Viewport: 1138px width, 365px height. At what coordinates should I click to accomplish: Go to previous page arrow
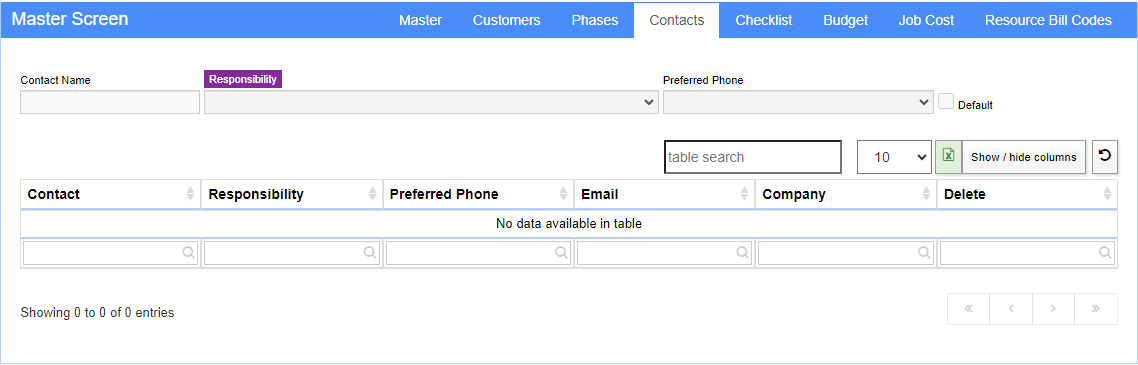pos(1011,308)
